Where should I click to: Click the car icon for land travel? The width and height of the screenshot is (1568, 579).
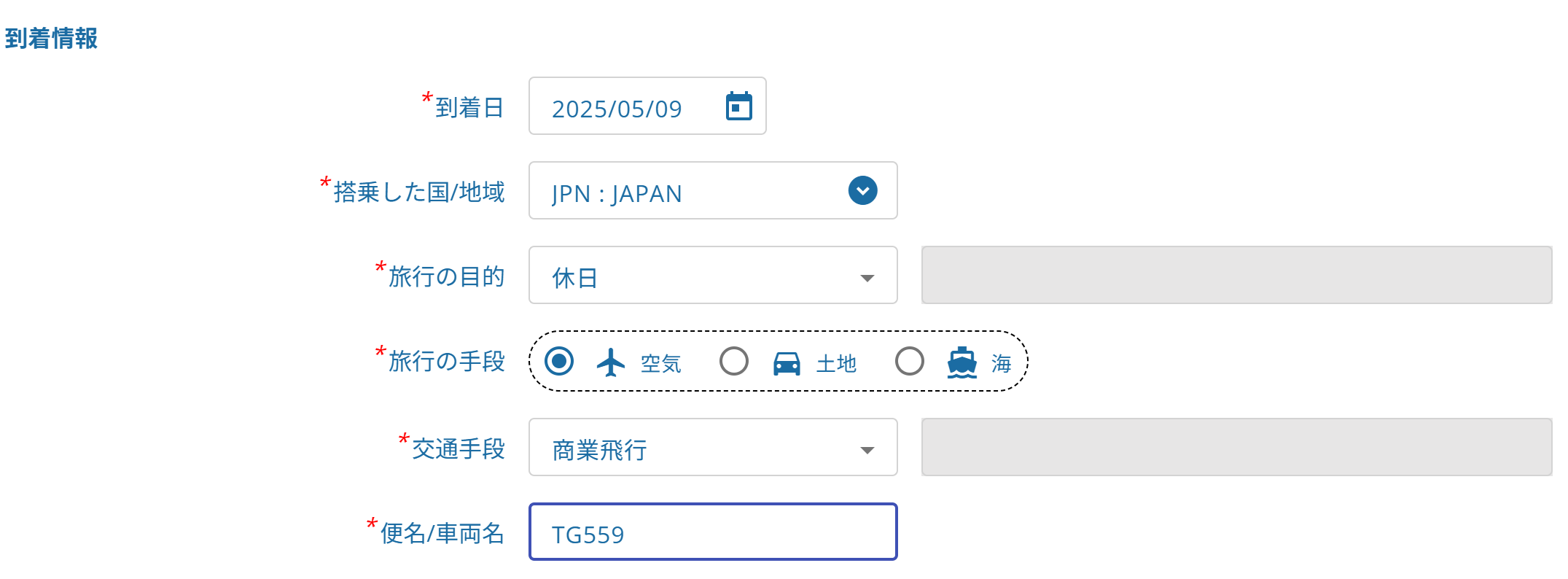(x=787, y=362)
